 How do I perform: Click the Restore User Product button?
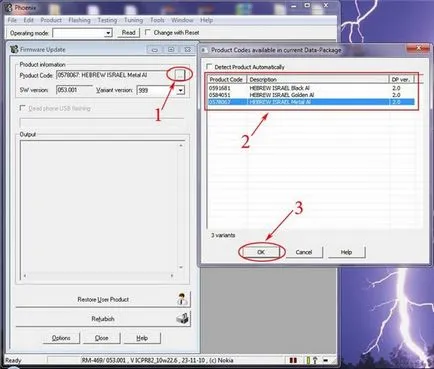pyautogui.click(x=103, y=299)
